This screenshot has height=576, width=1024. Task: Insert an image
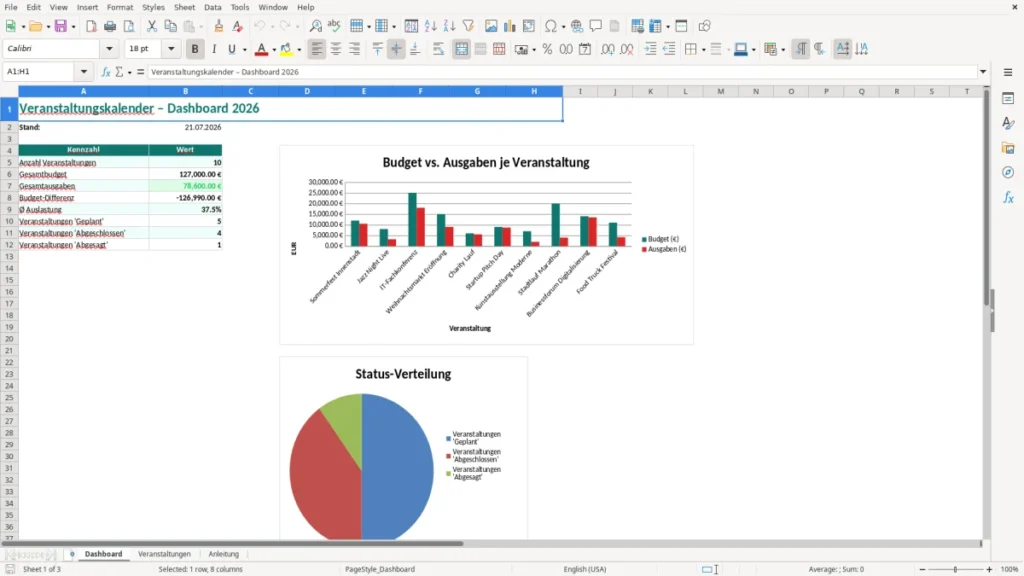491,26
